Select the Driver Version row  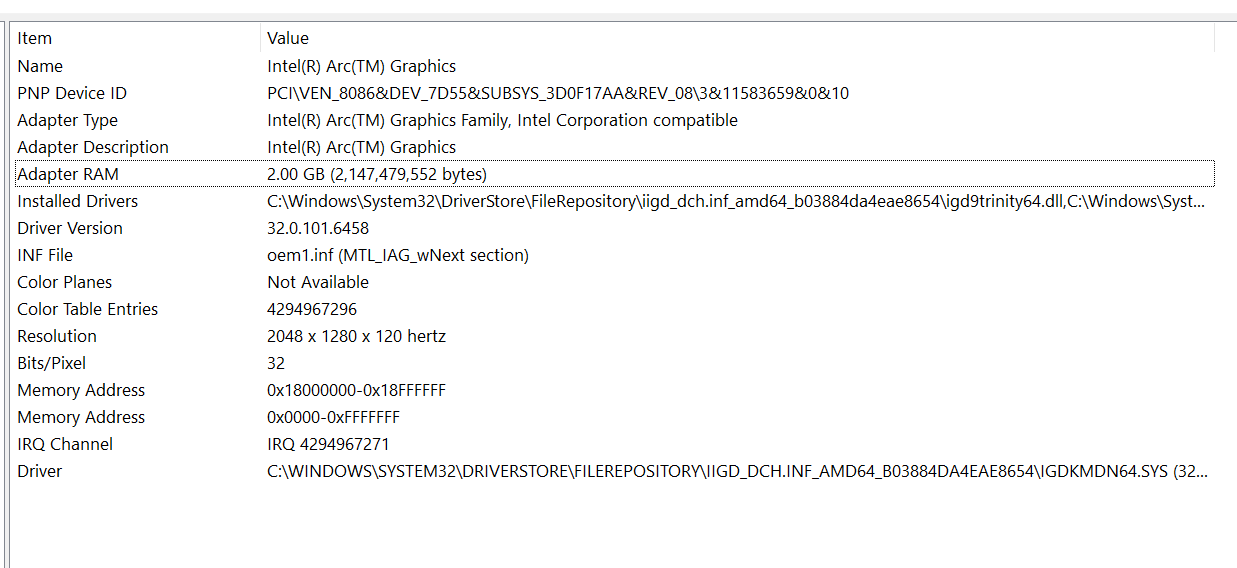70,228
